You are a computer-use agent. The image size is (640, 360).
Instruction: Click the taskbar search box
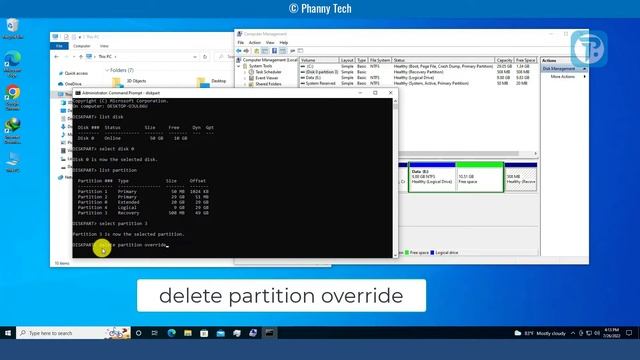[x=73, y=333]
